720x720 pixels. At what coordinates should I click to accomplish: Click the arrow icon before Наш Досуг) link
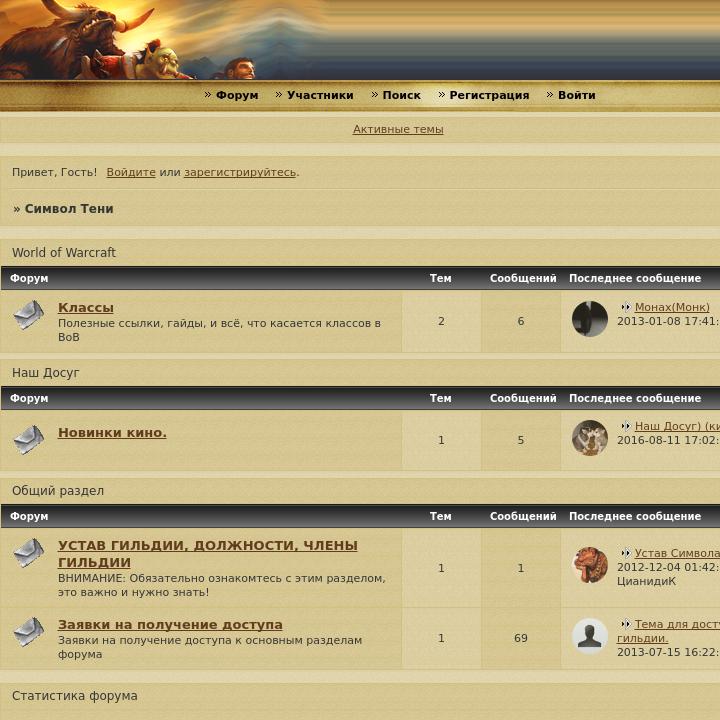point(625,426)
